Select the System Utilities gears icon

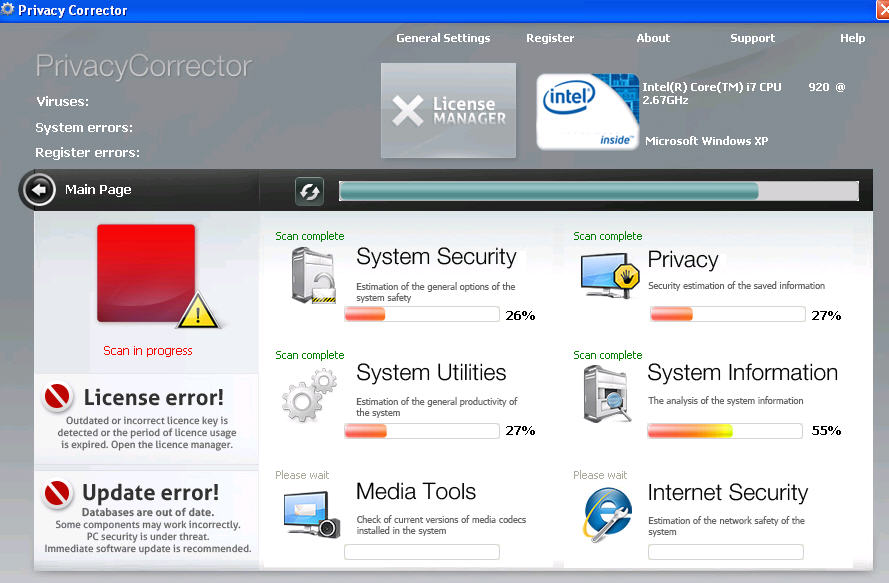tap(310, 393)
